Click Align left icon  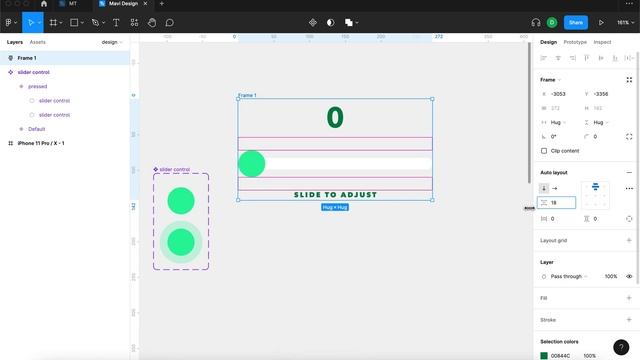544,58
